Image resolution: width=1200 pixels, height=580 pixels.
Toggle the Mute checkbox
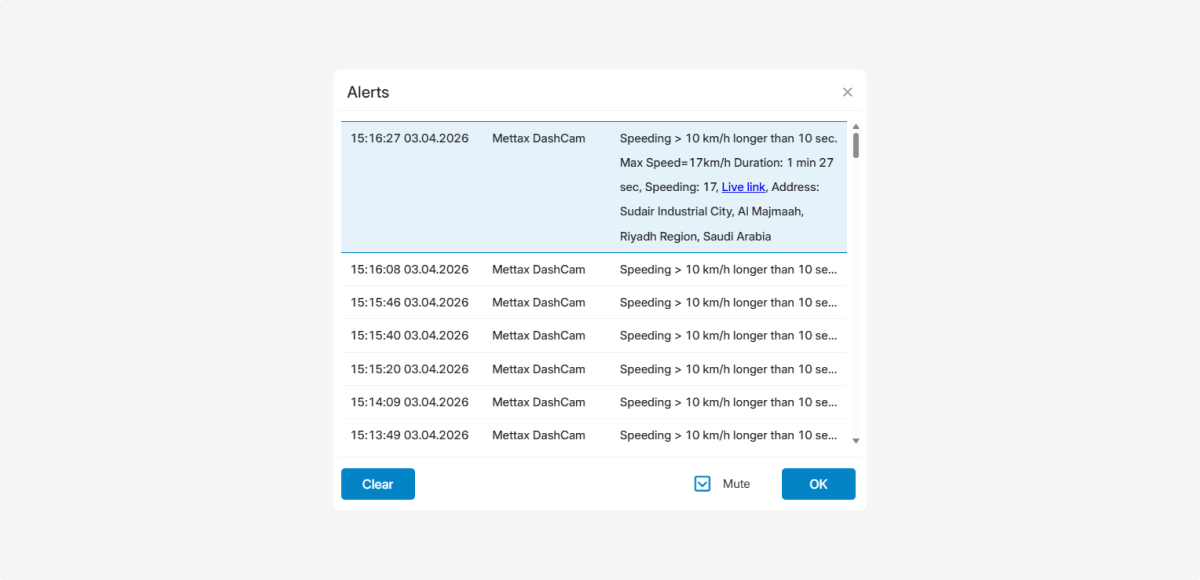click(702, 484)
